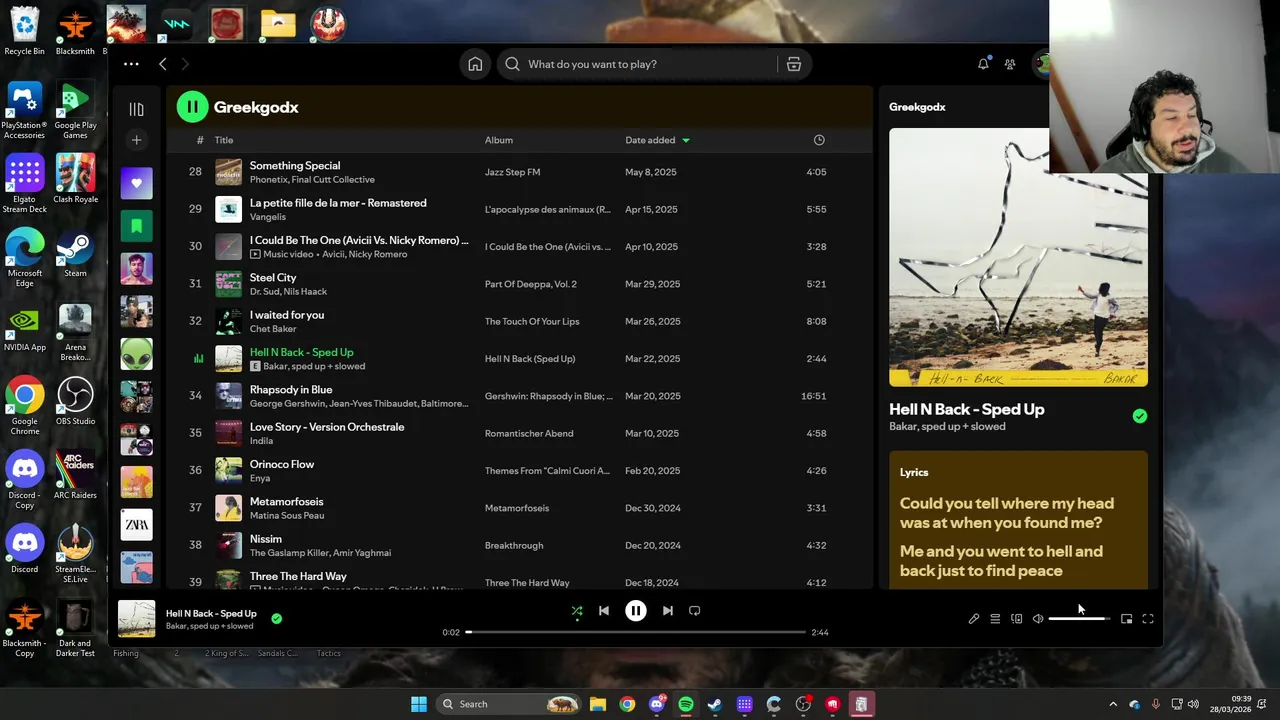Skip to next track

point(667,611)
